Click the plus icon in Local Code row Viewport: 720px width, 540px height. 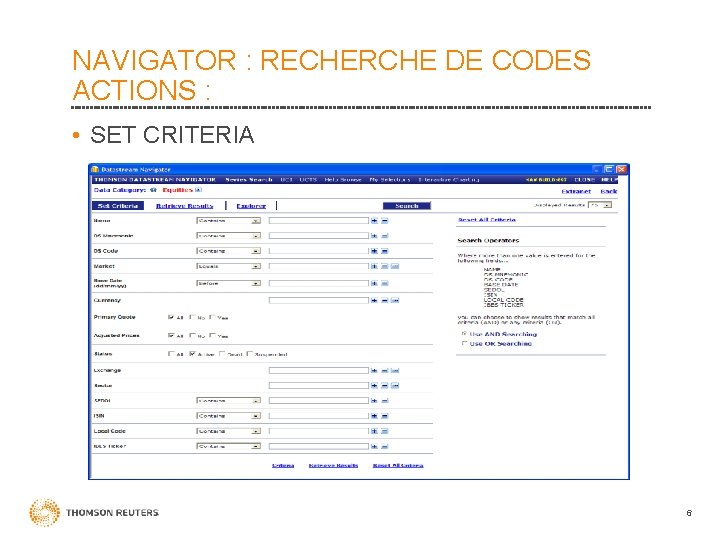(374, 431)
